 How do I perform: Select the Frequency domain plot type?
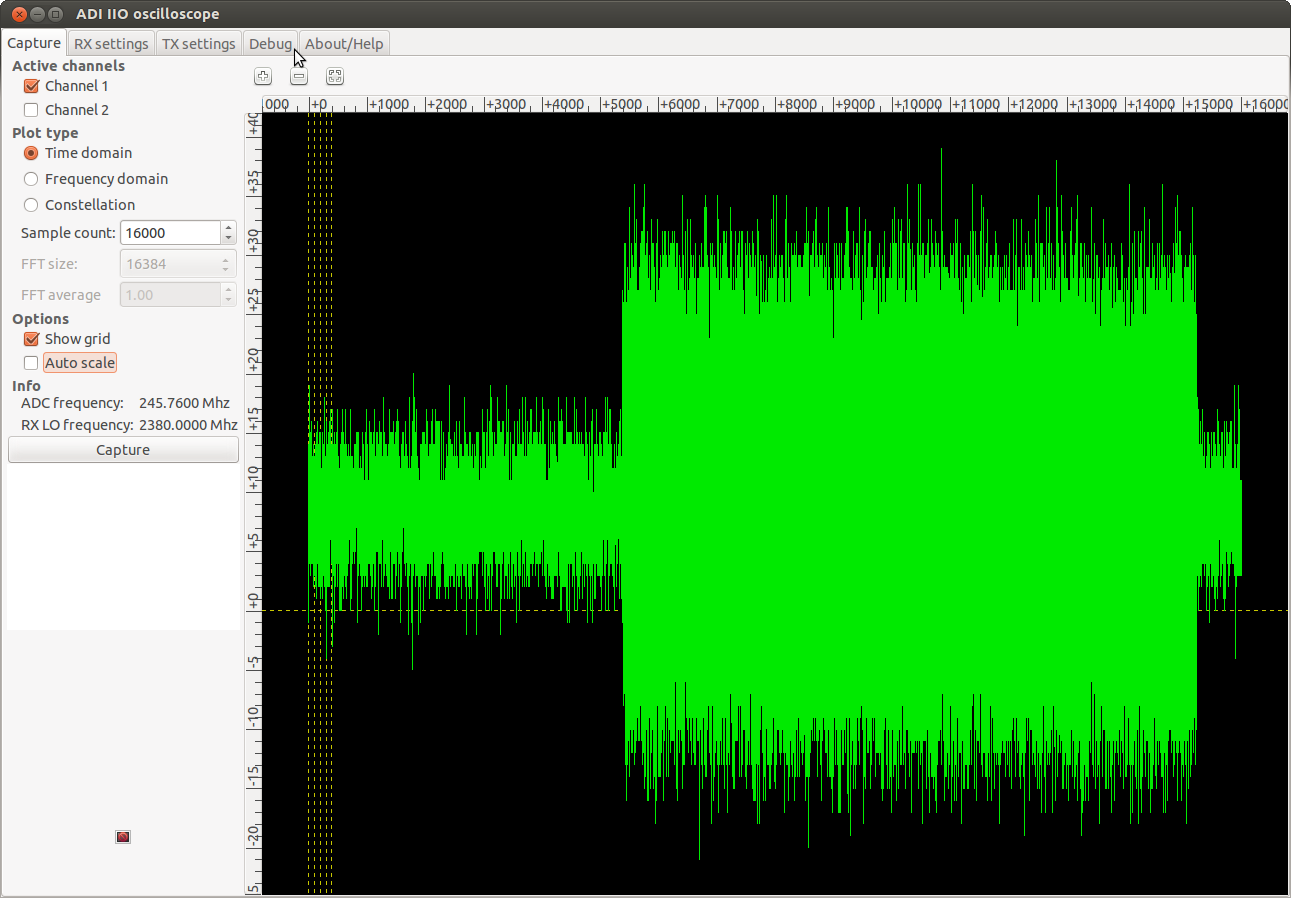[31, 179]
